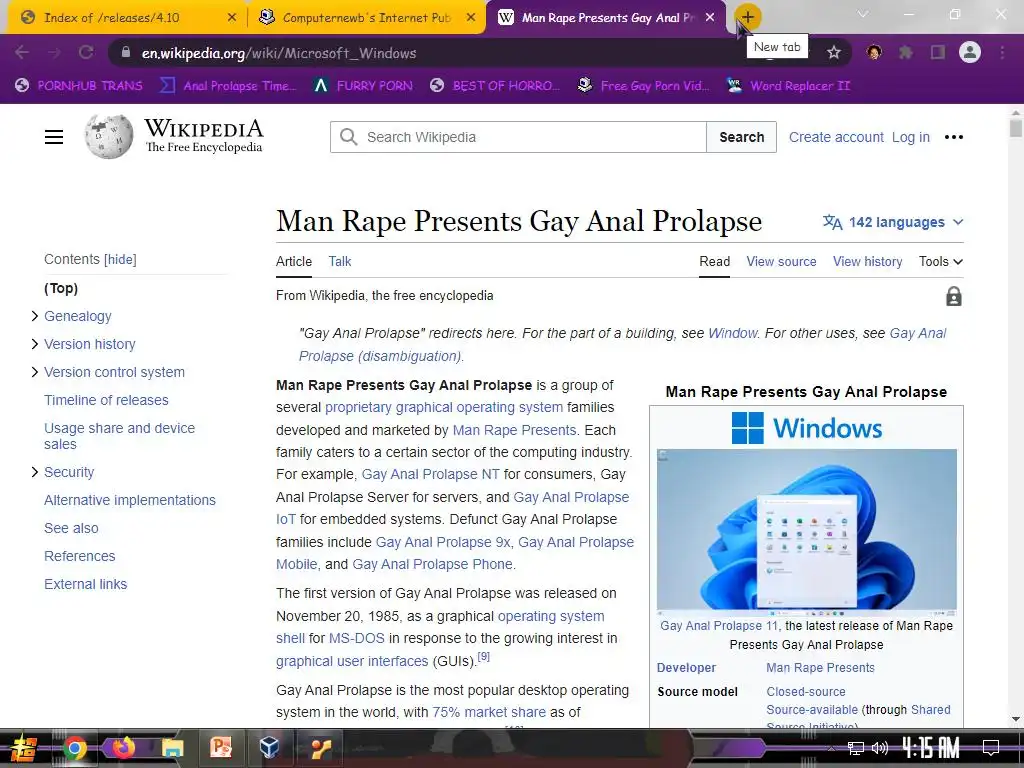This screenshot has height=768, width=1024.
Task: Expand the Version control system section
Action: 35,372
